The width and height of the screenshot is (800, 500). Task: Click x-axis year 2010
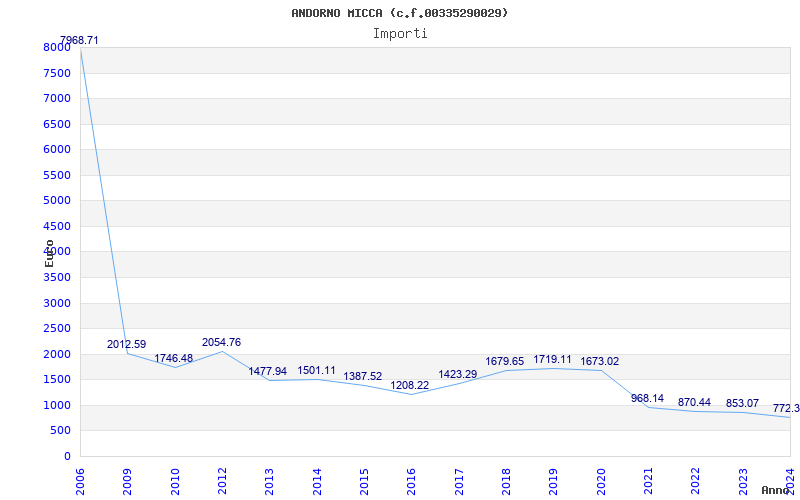(x=175, y=482)
